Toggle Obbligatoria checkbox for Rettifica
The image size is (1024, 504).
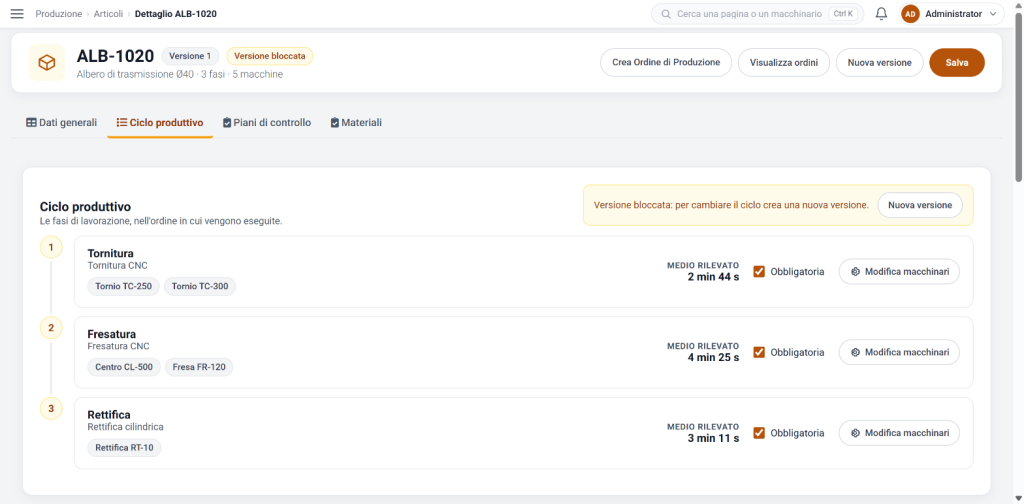pos(759,433)
